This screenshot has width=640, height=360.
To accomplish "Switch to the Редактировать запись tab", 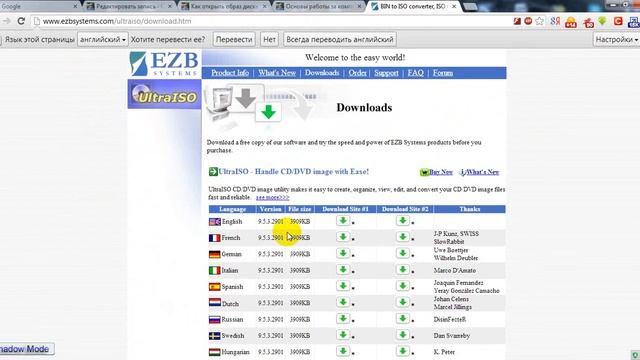I will (129, 7).
